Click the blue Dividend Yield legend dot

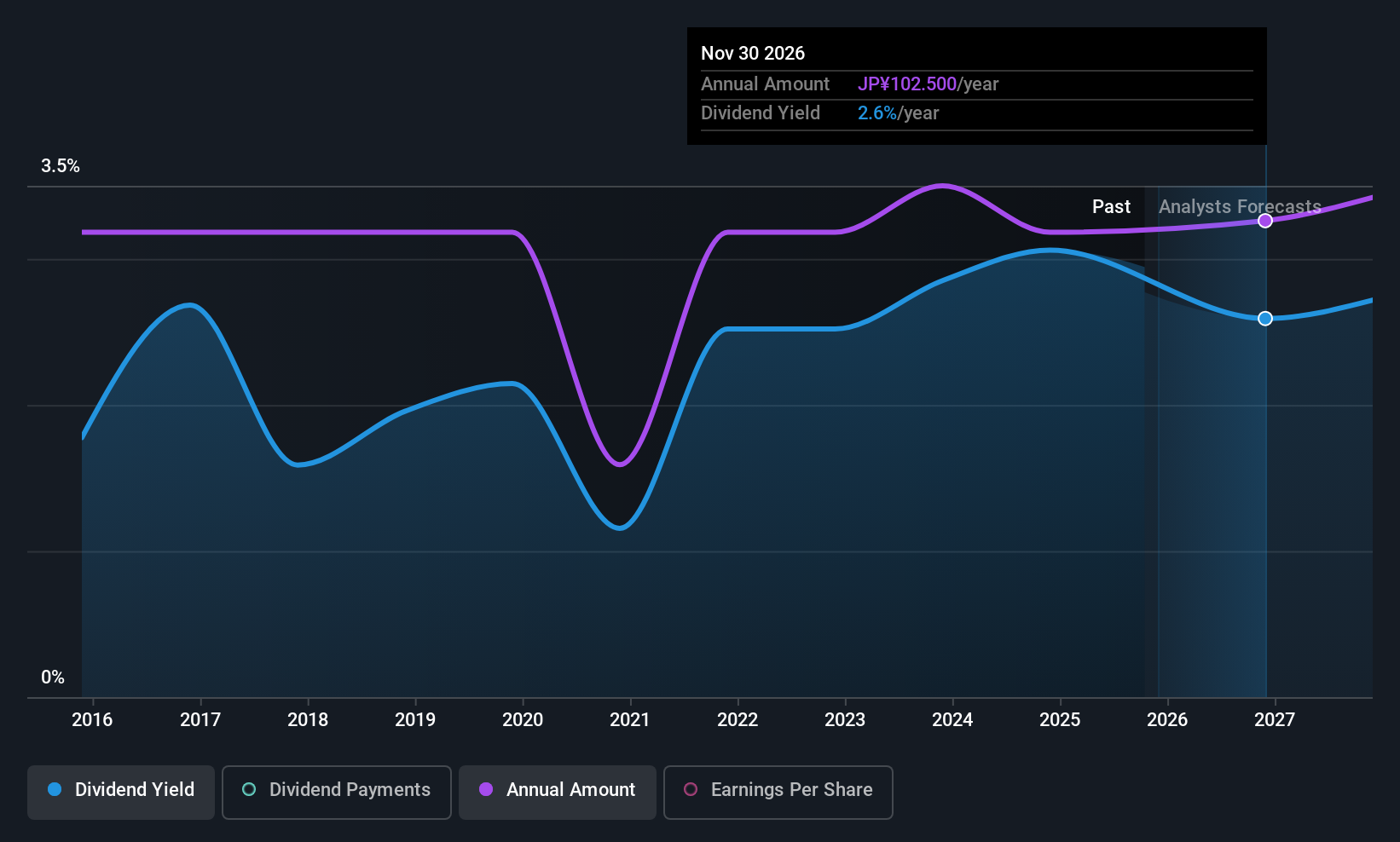coord(55,789)
